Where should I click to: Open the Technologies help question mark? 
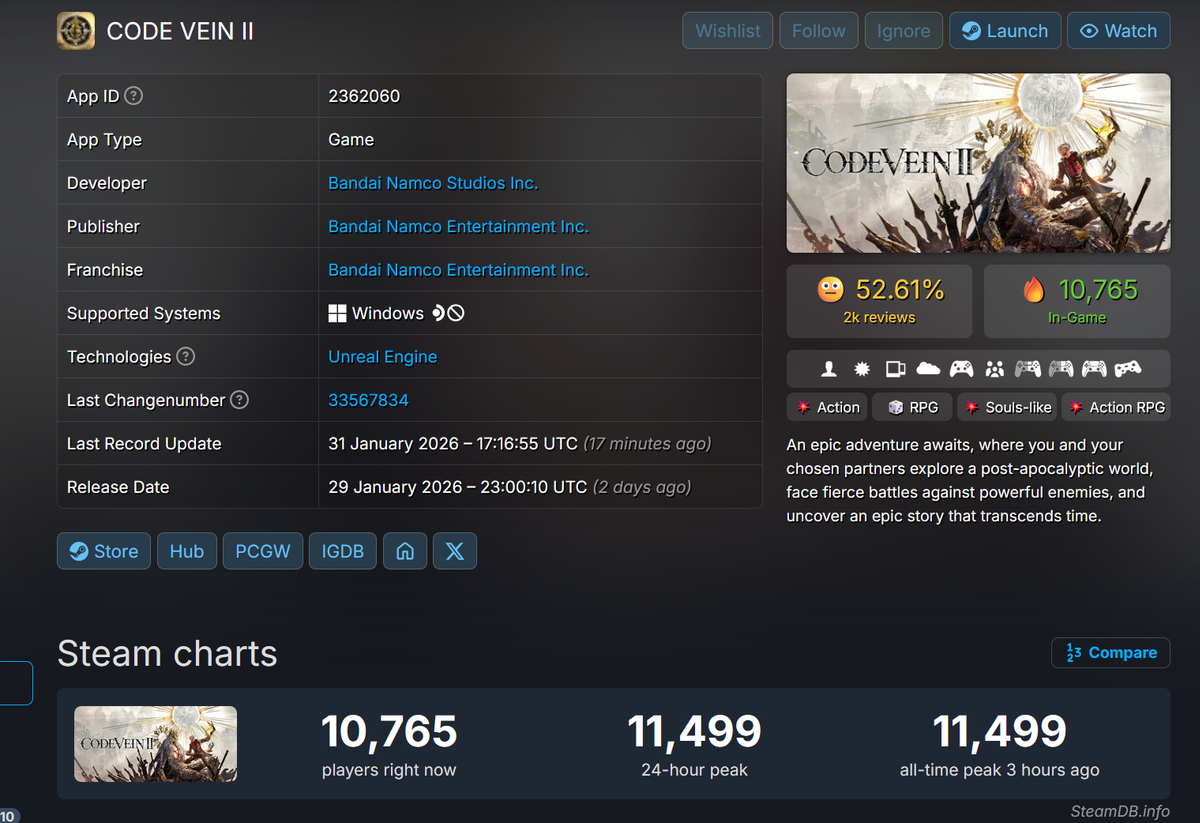point(185,357)
